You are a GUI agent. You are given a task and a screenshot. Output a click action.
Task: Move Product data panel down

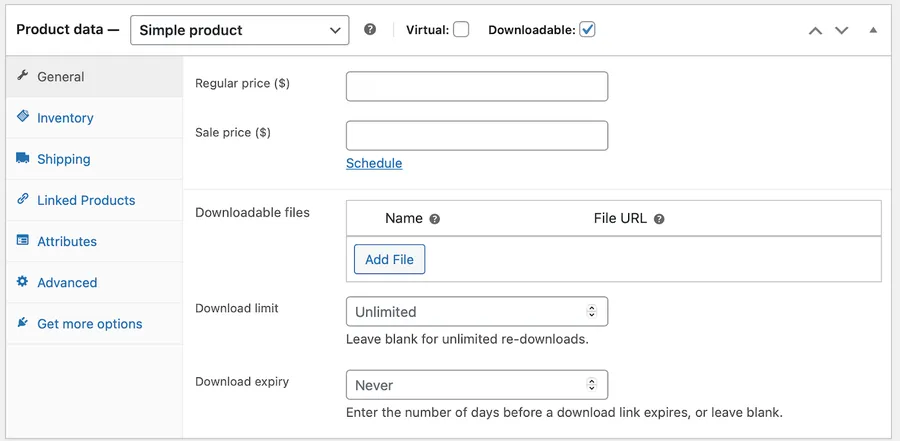[842, 30]
